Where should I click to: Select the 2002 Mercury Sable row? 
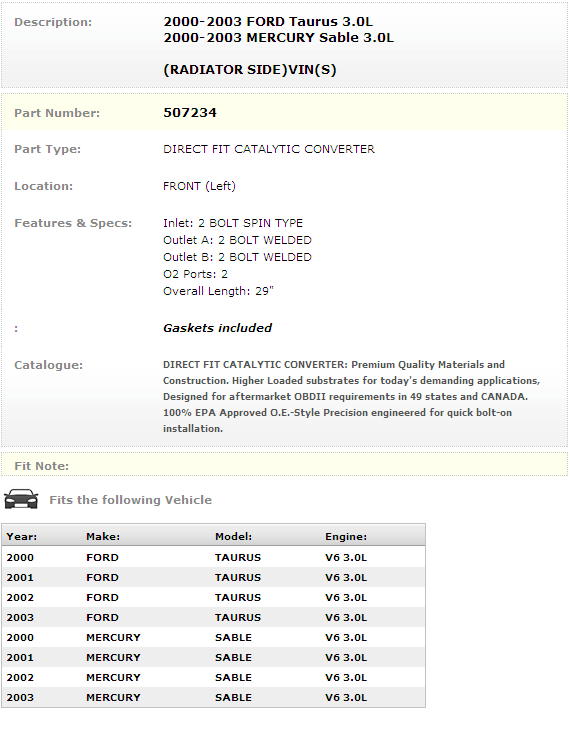pyautogui.click(x=214, y=677)
